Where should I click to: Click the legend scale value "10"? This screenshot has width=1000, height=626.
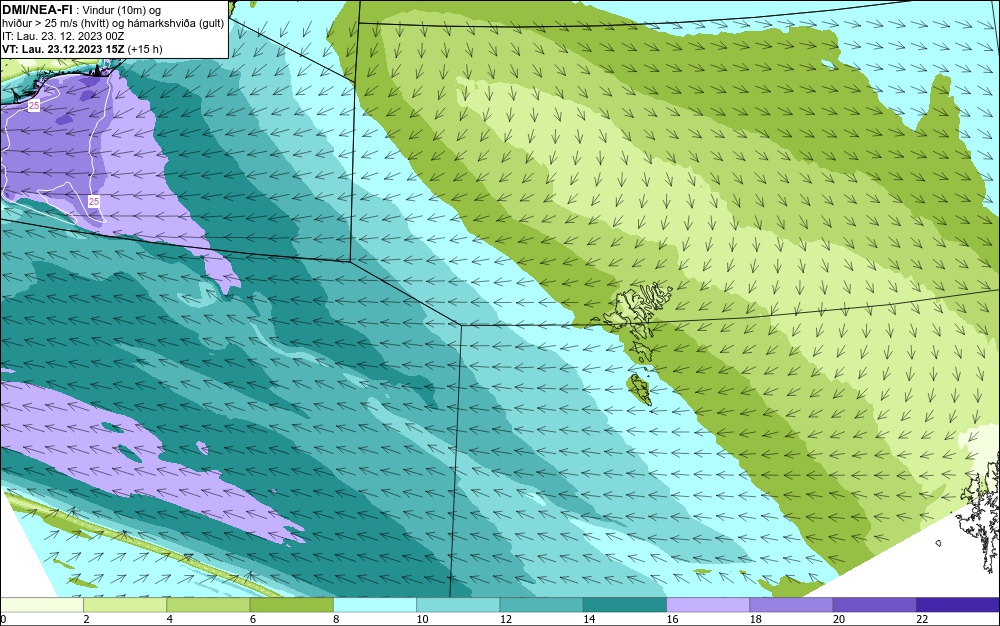(422, 619)
